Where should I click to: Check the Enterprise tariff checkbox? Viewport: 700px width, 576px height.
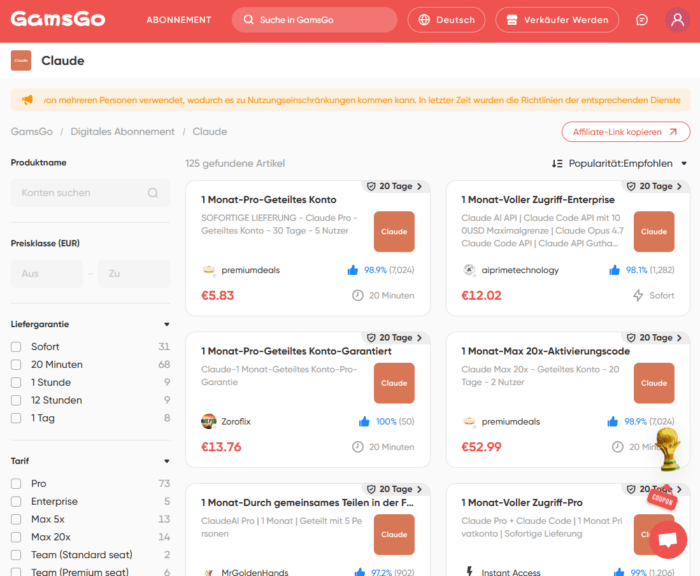pyautogui.click(x=16, y=501)
